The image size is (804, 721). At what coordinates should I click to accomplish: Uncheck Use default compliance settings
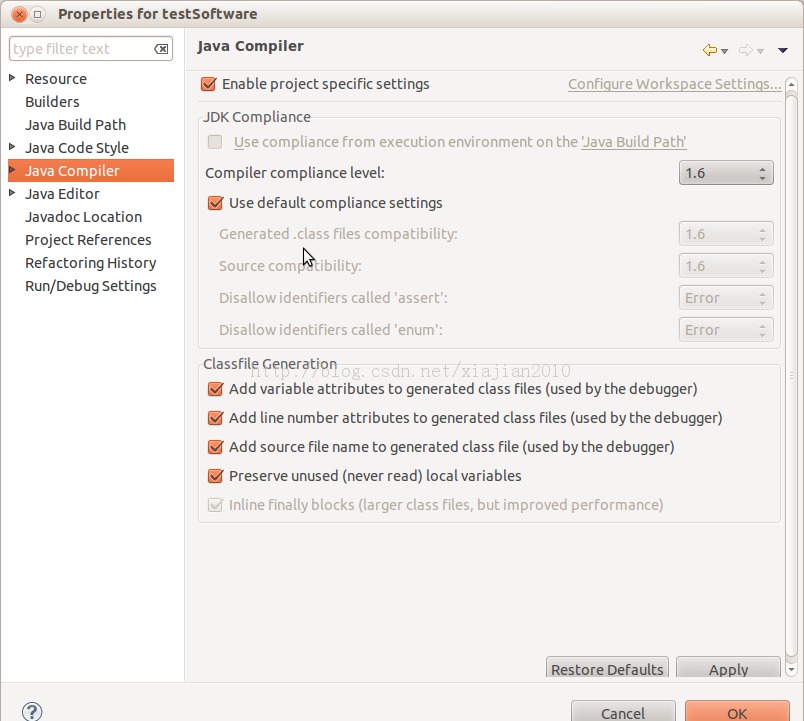click(x=215, y=203)
